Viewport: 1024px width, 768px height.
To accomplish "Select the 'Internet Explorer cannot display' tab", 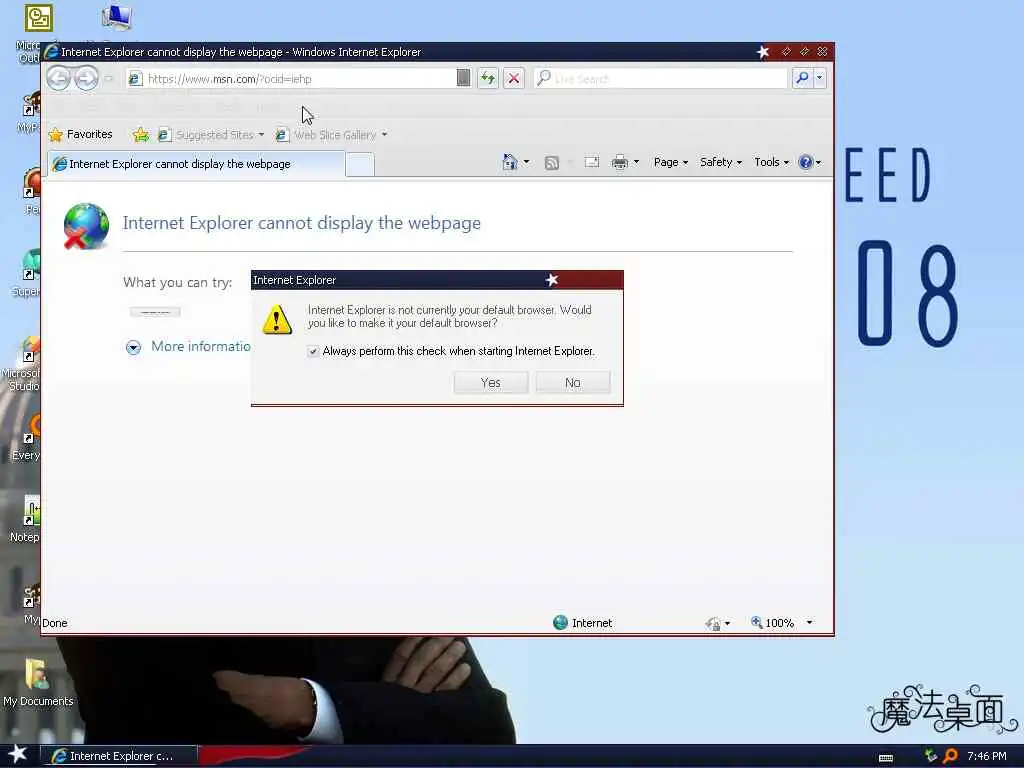I will point(196,164).
